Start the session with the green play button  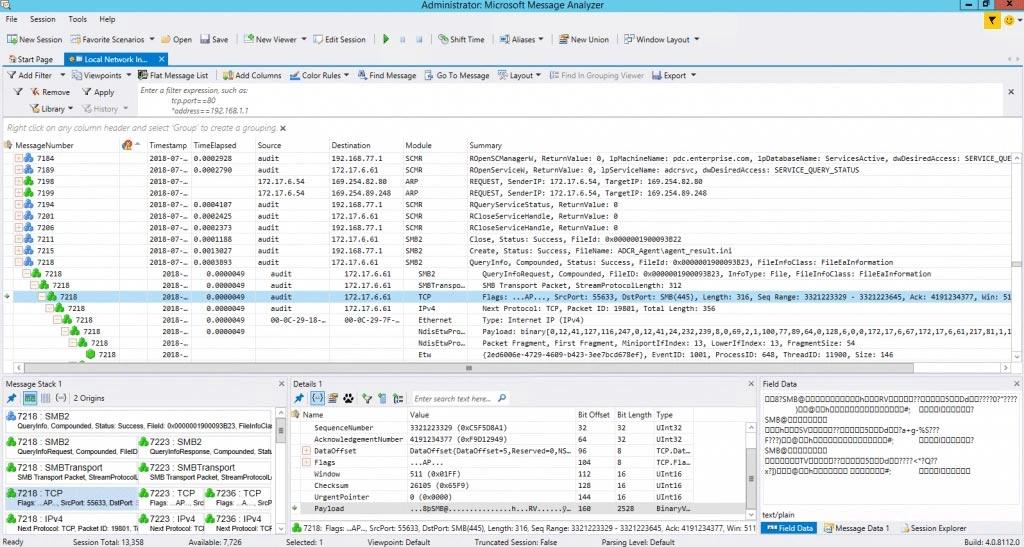point(386,39)
